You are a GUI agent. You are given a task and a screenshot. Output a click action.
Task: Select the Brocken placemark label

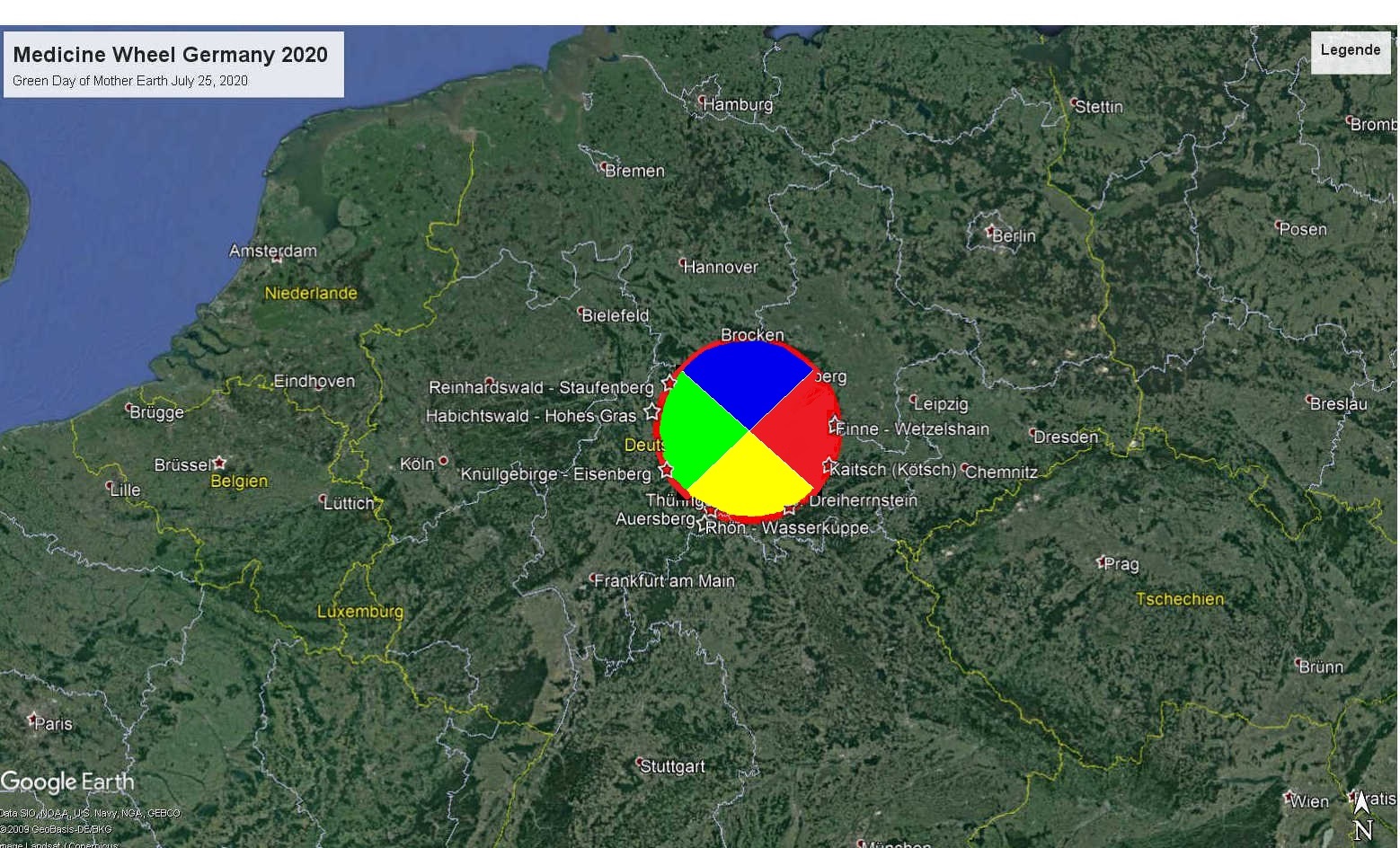tap(752, 335)
